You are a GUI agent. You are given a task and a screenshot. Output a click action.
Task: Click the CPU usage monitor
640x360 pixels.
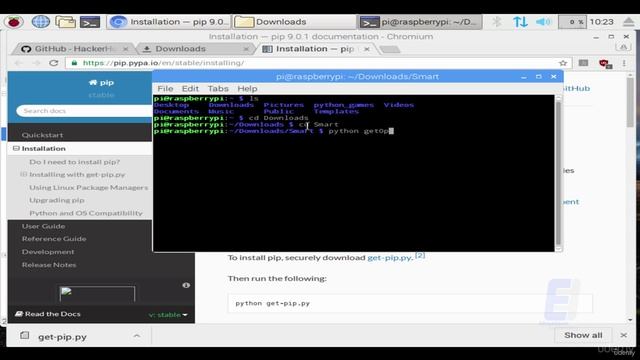point(572,22)
